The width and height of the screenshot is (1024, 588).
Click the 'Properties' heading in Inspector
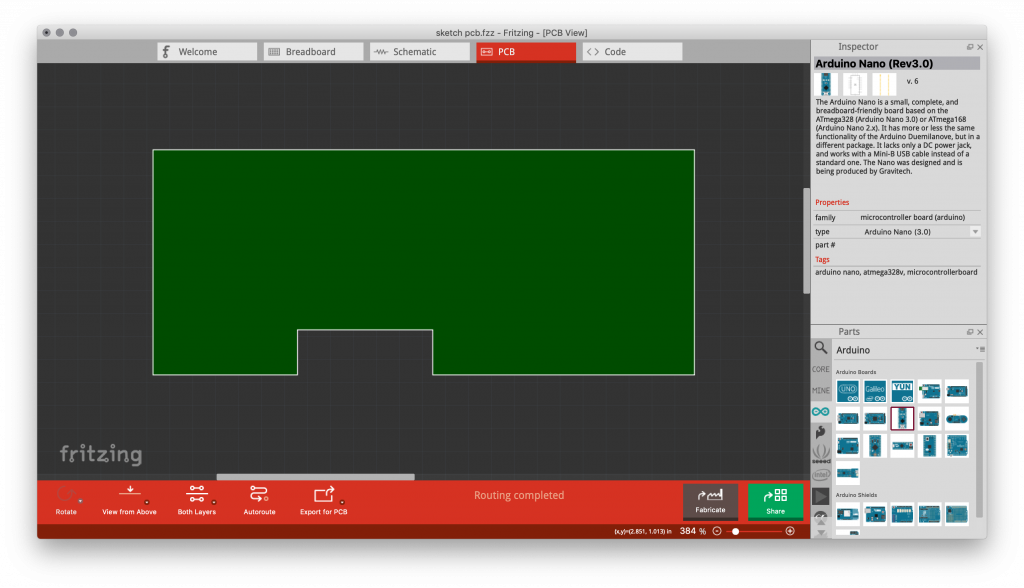tap(832, 203)
